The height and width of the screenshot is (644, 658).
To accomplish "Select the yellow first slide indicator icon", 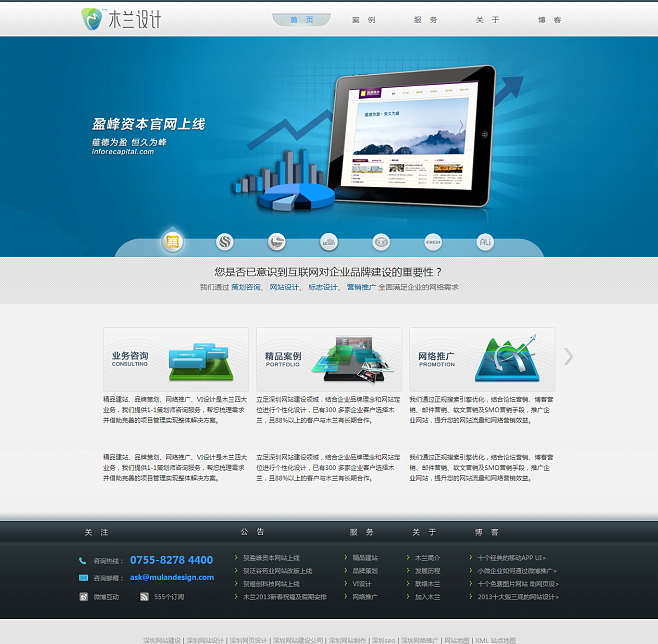I will (172, 242).
